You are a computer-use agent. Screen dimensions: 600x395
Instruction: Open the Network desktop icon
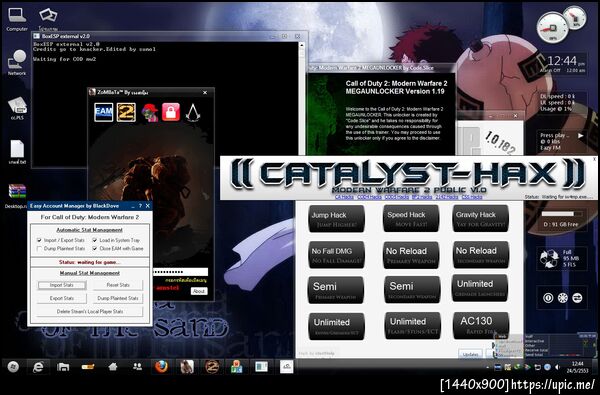(x=17, y=63)
